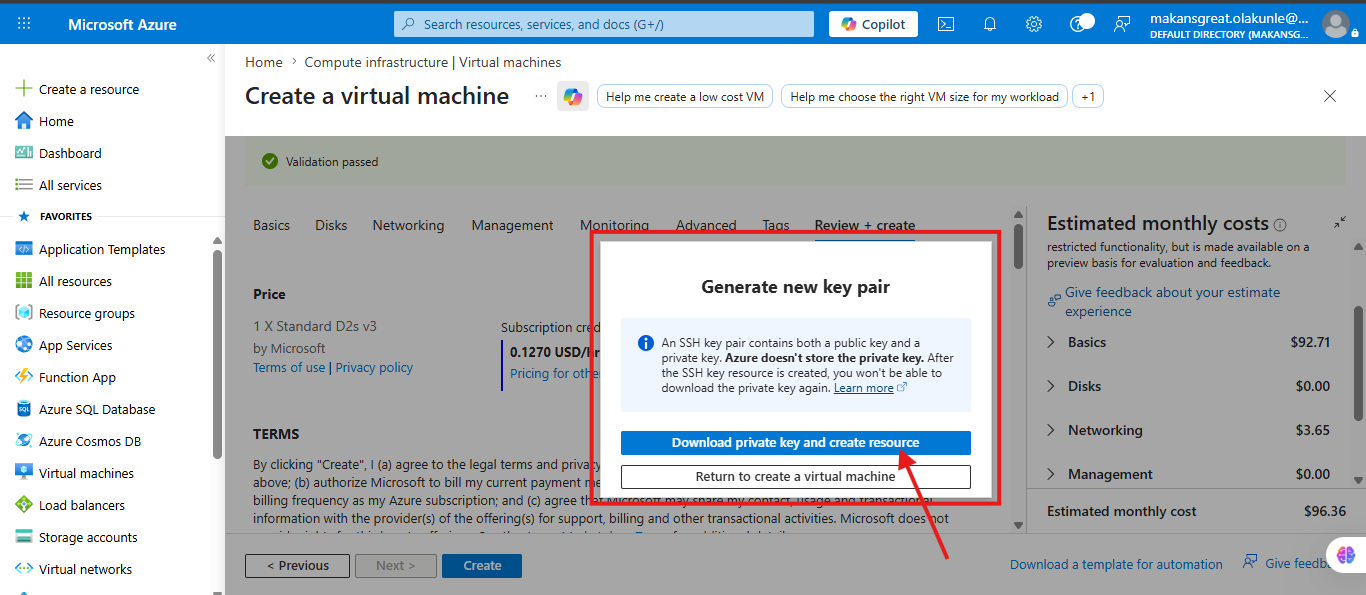Viewport: 1366px width, 595px height.
Task: Click the Previous button
Action: (x=297, y=565)
